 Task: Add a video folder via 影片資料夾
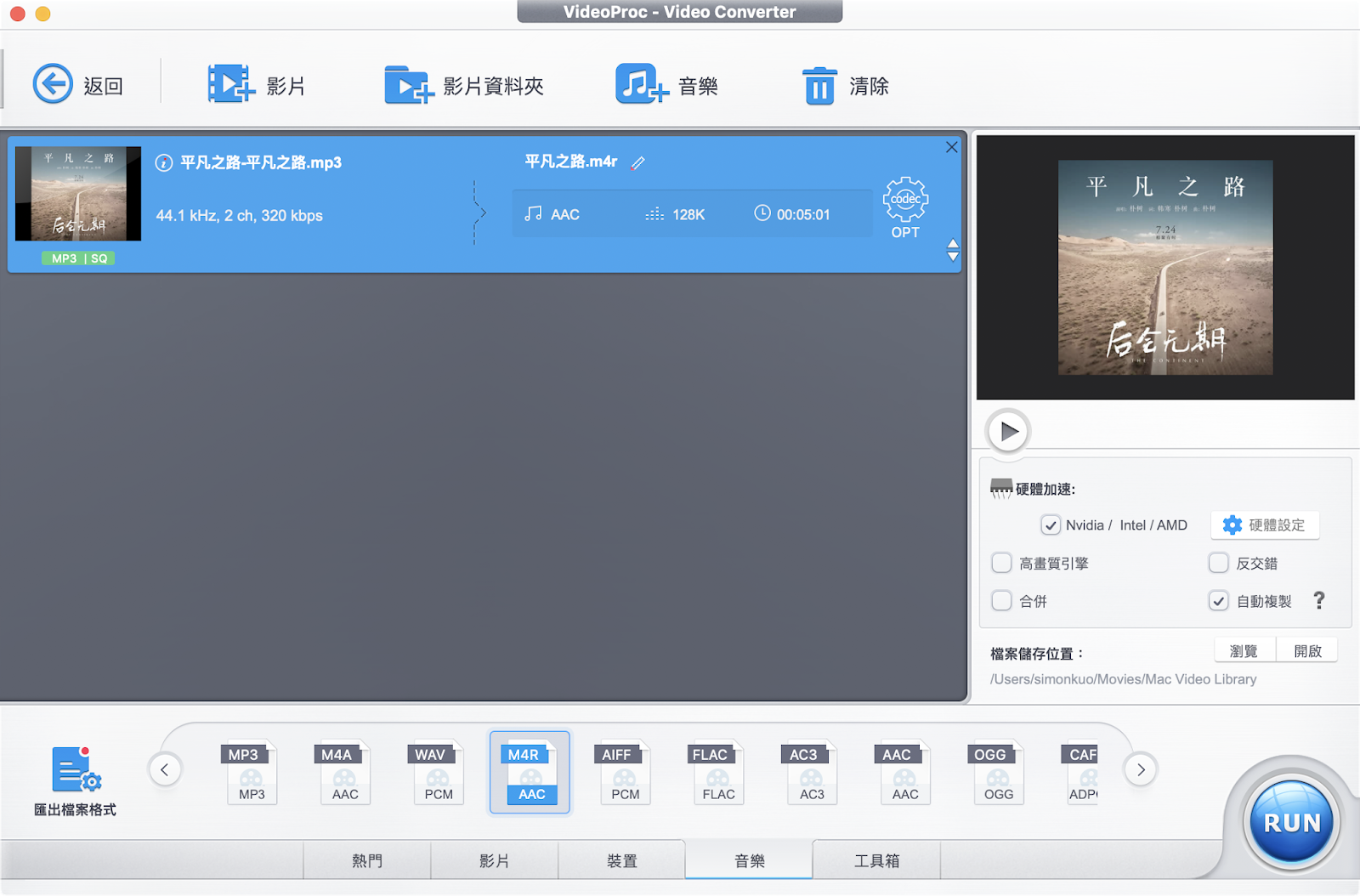coord(410,84)
